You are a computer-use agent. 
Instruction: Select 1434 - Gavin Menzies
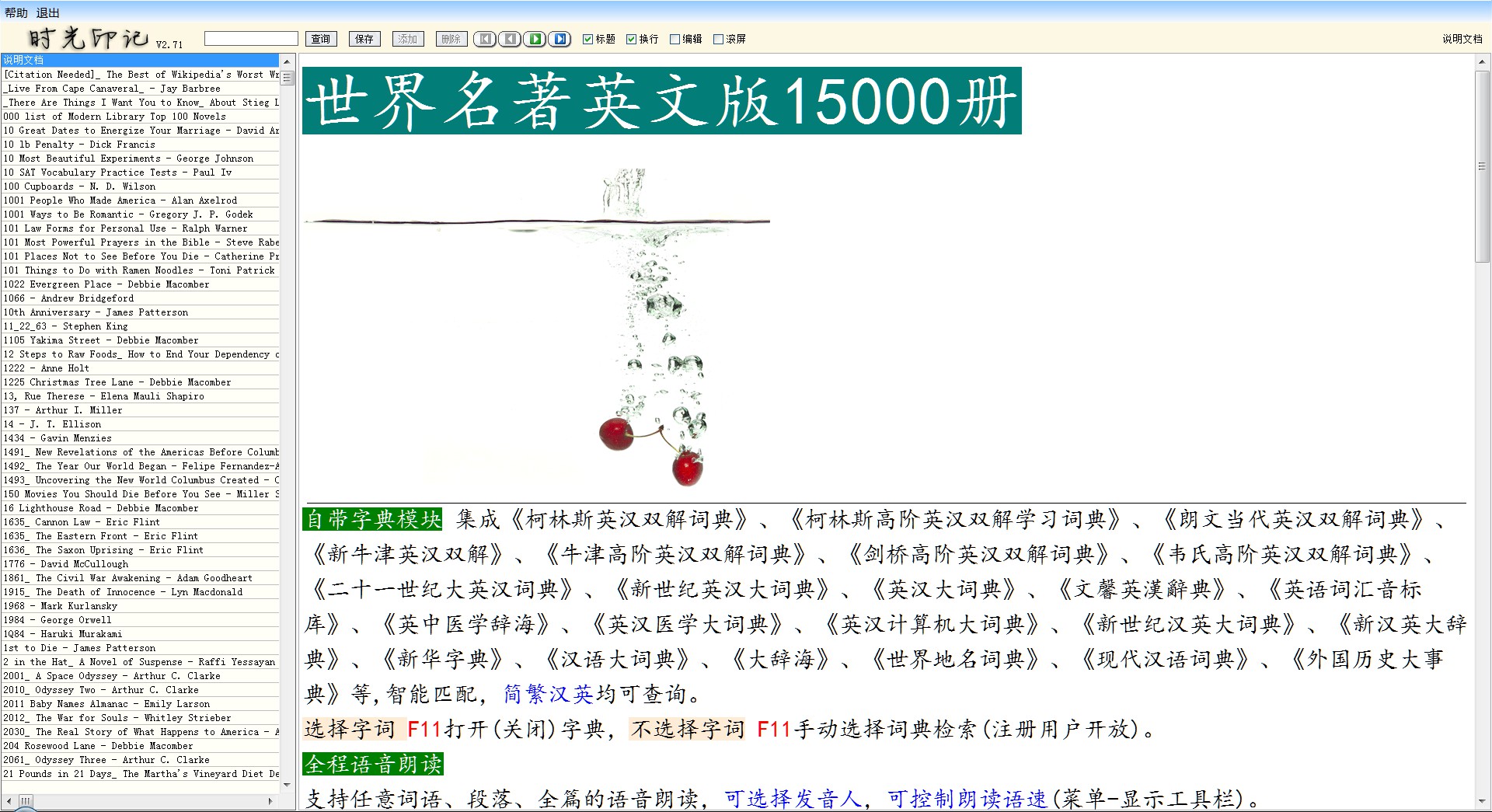pos(140,438)
